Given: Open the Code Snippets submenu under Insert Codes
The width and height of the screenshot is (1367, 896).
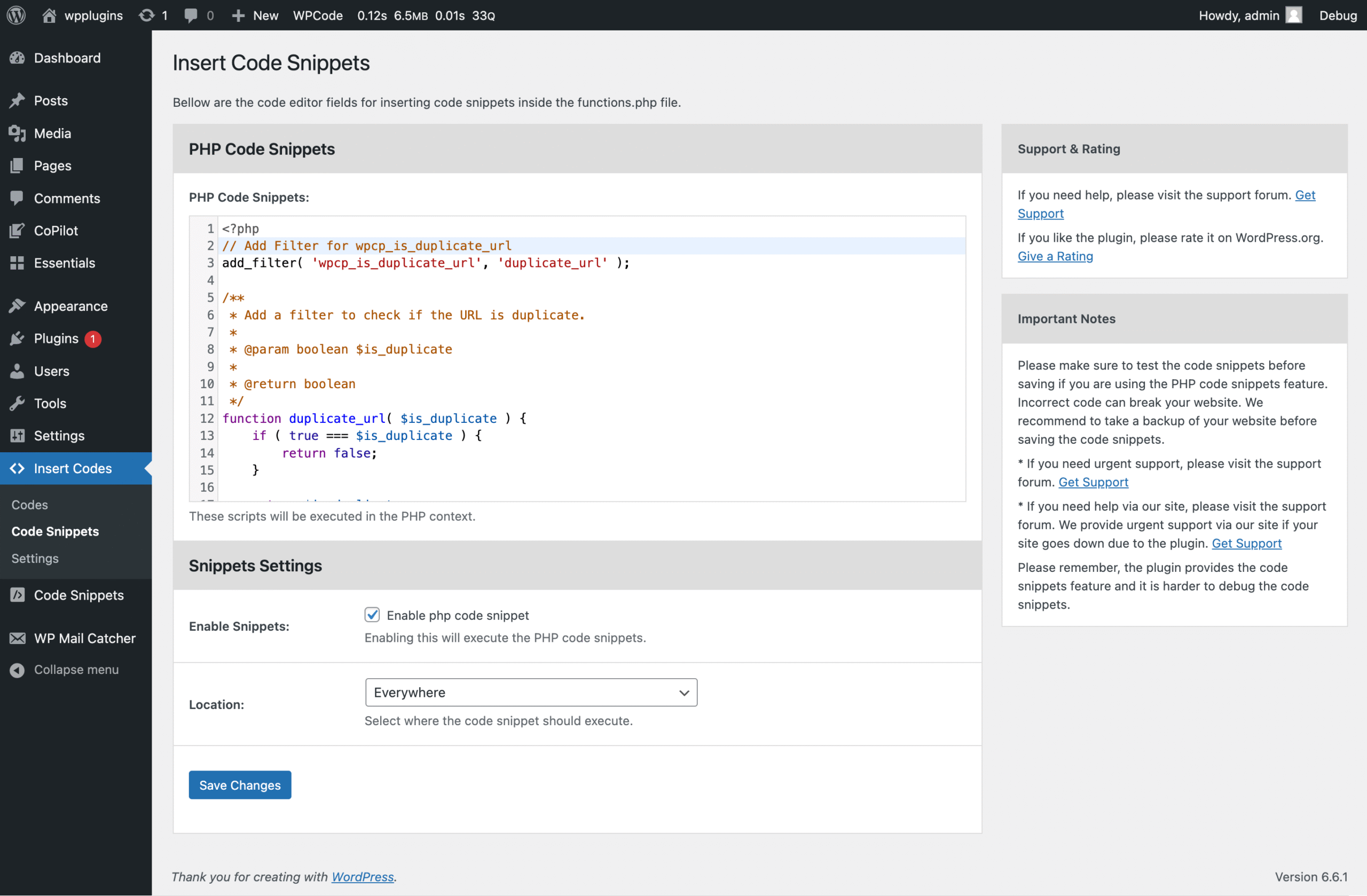Looking at the screenshot, I should pos(55,531).
